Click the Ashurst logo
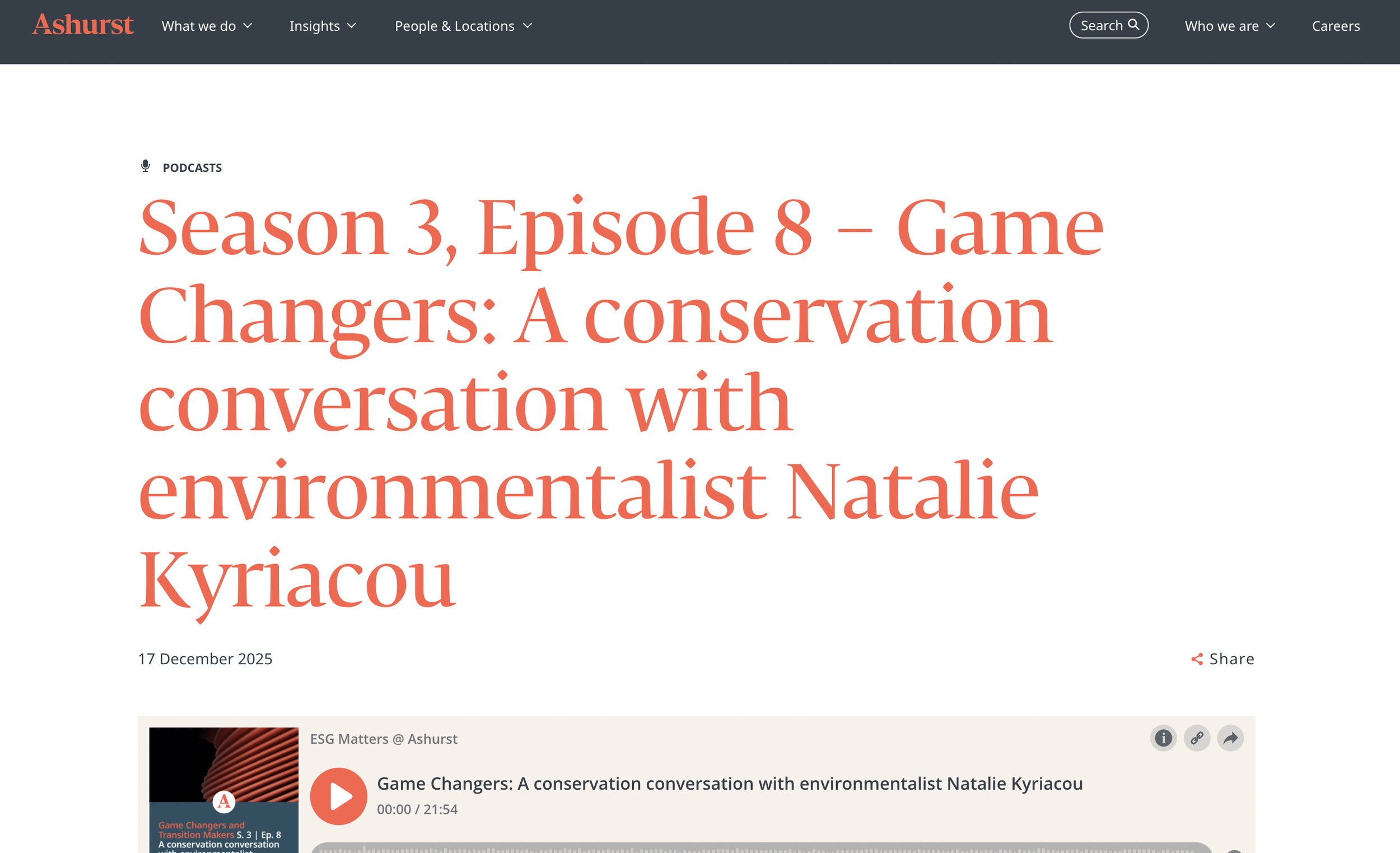Screen dimensions: 1400x853 coord(83,25)
